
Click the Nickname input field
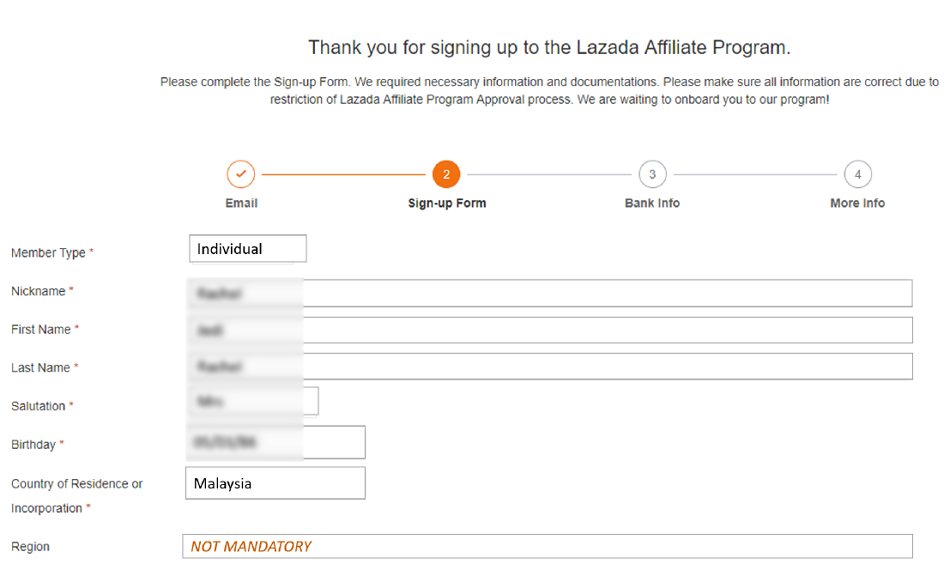point(550,293)
